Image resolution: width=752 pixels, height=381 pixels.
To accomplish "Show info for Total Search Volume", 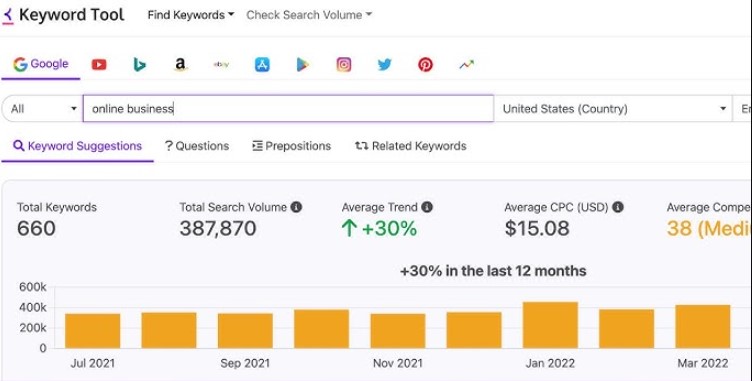I will click(x=296, y=207).
